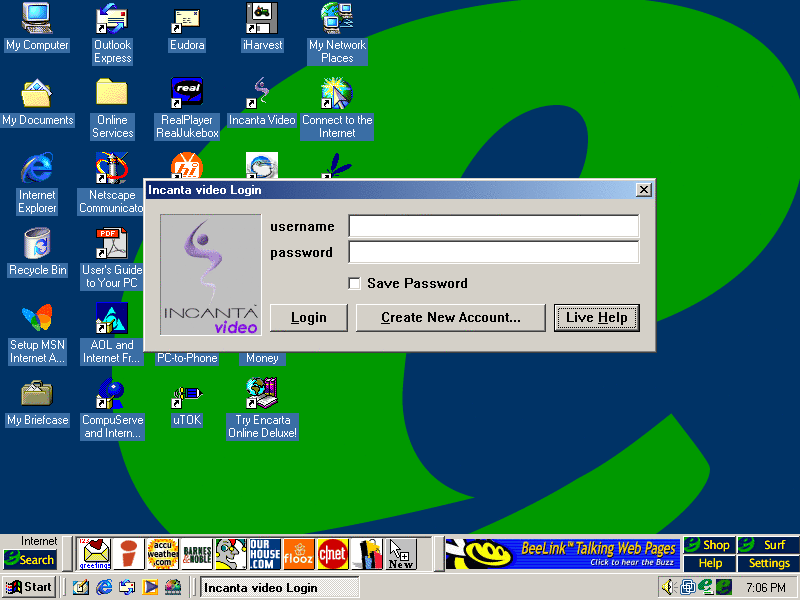Enable the Save Password checkbox
Screen dimensions: 800x600
(354, 284)
